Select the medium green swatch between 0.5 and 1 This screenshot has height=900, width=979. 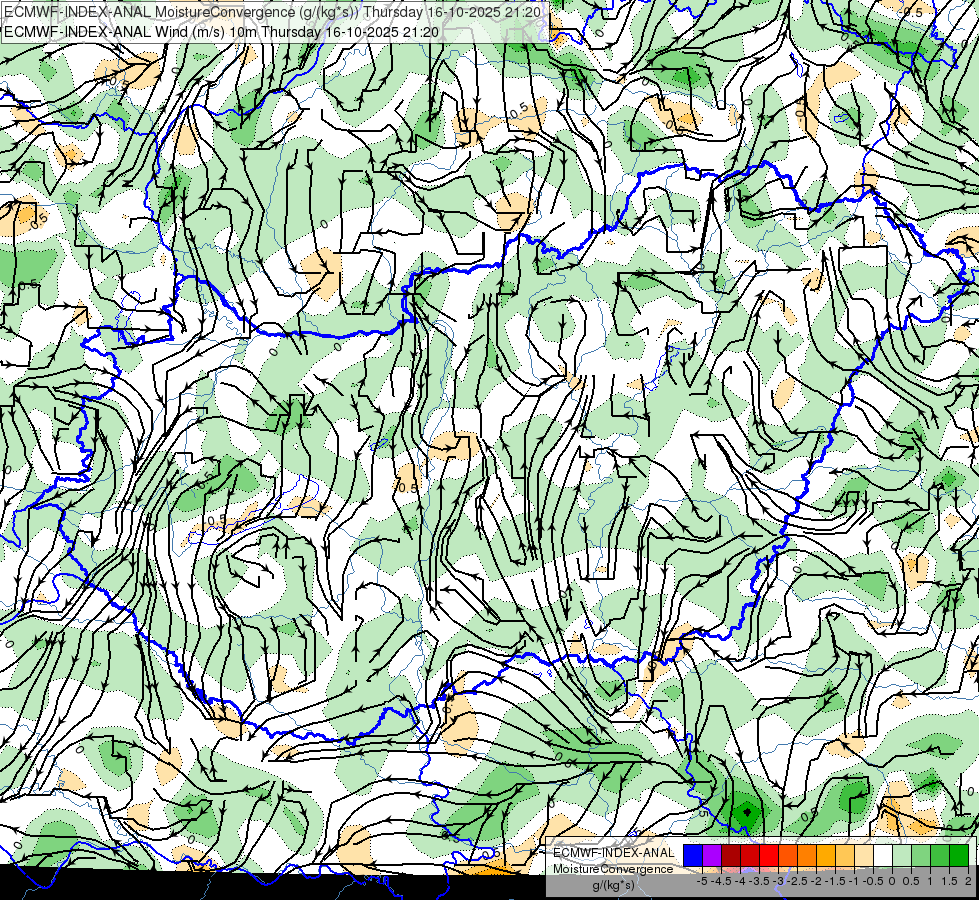(921, 855)
